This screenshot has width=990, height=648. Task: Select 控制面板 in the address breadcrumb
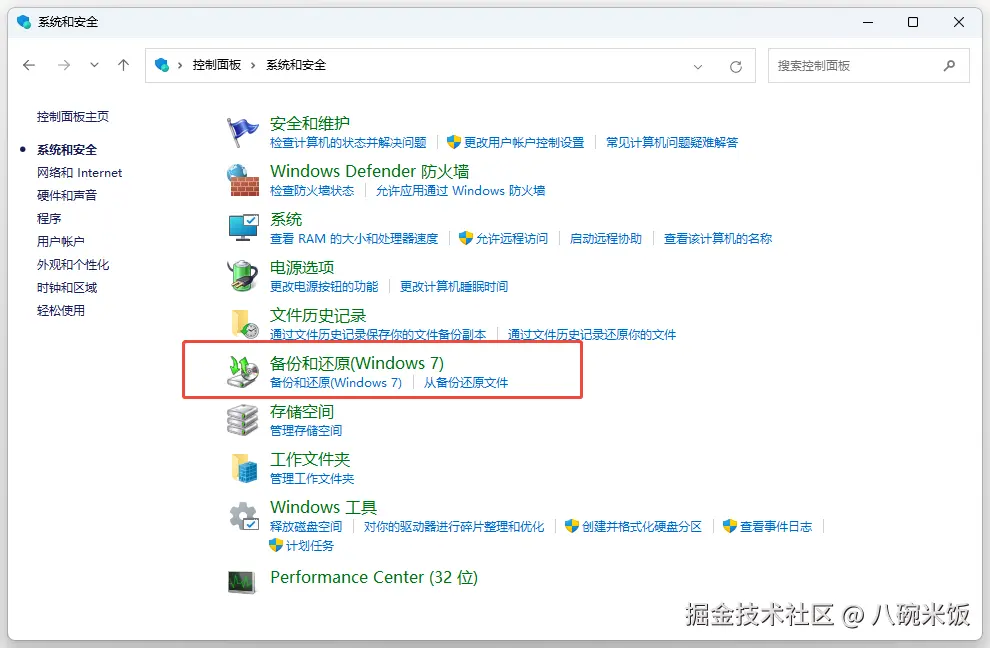click(217, 65)
